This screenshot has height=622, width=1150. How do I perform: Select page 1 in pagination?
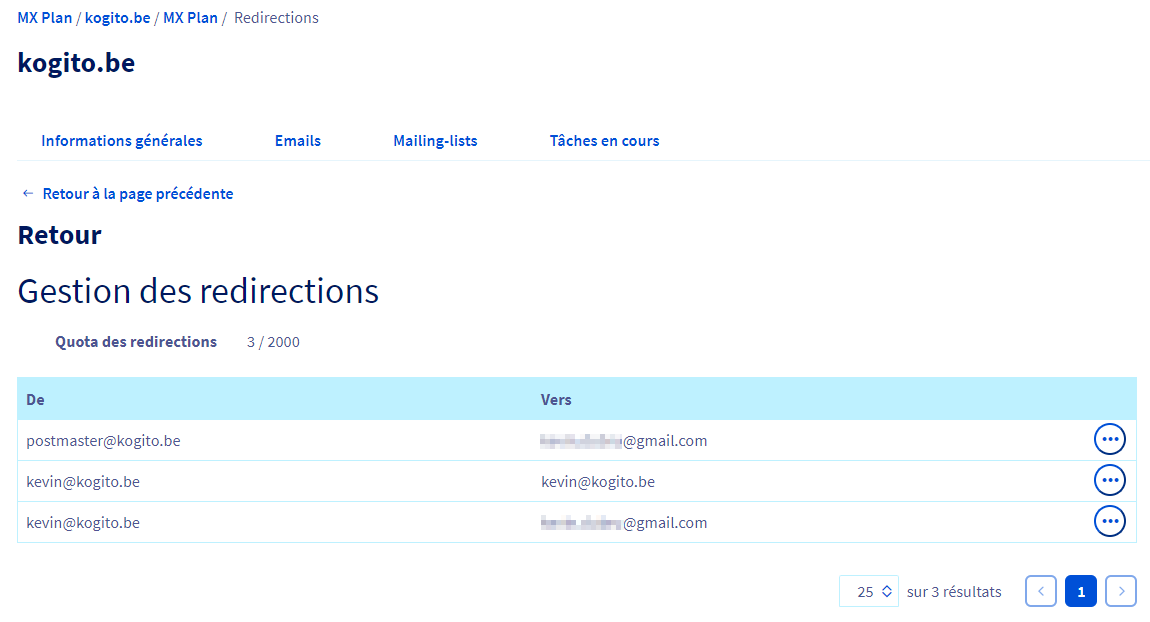[x=1081, y=591]
